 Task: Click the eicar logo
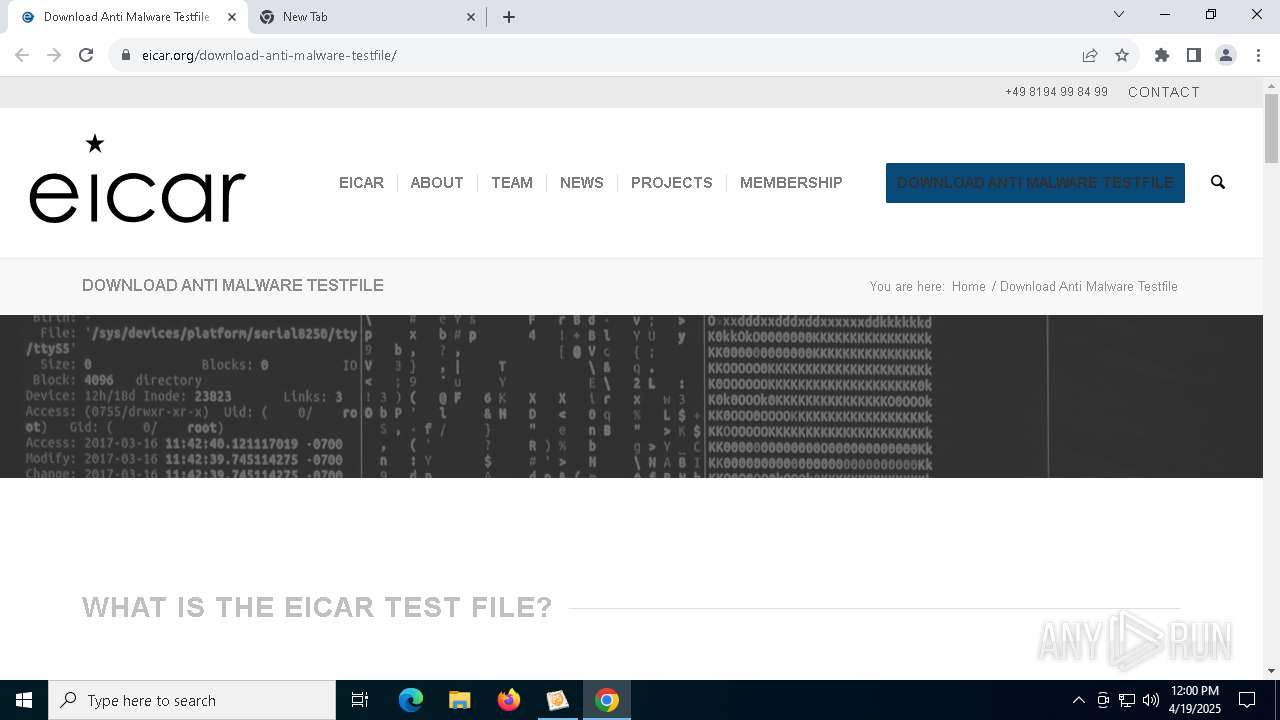(138, 179)
